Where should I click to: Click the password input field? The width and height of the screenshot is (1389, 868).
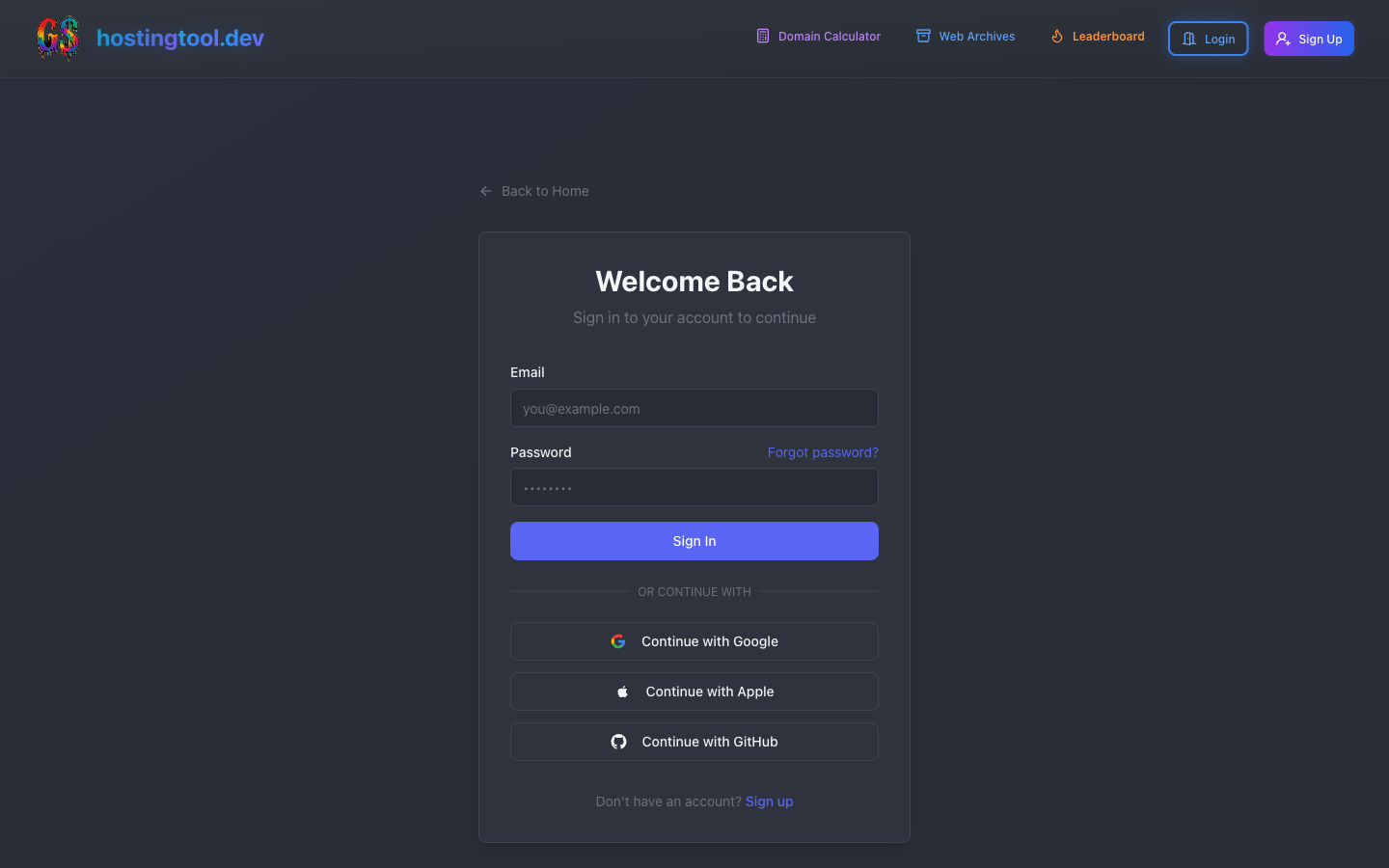[694, 487]
